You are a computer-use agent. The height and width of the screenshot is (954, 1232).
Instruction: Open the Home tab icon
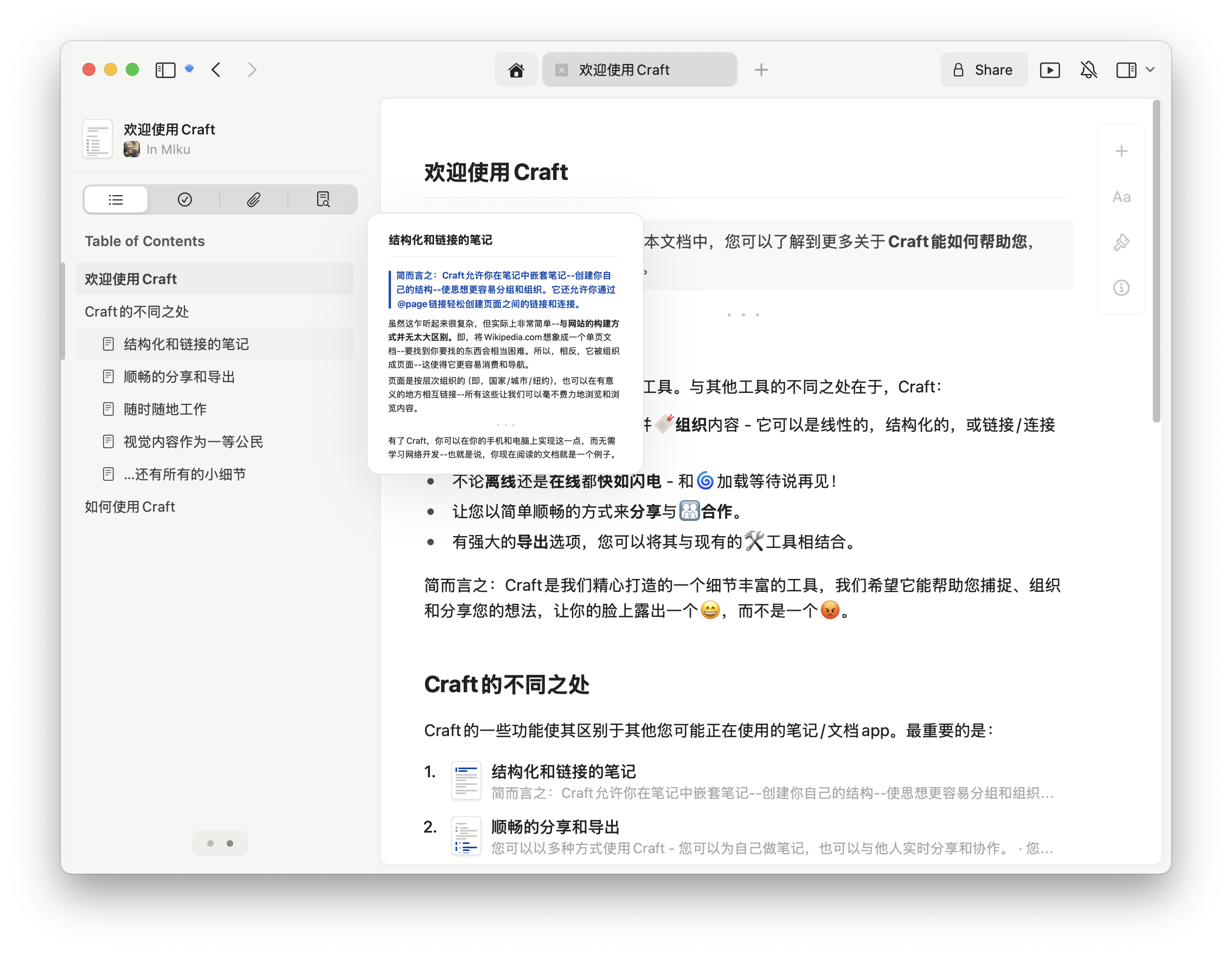pyautogui.click(x=516, y=70)
